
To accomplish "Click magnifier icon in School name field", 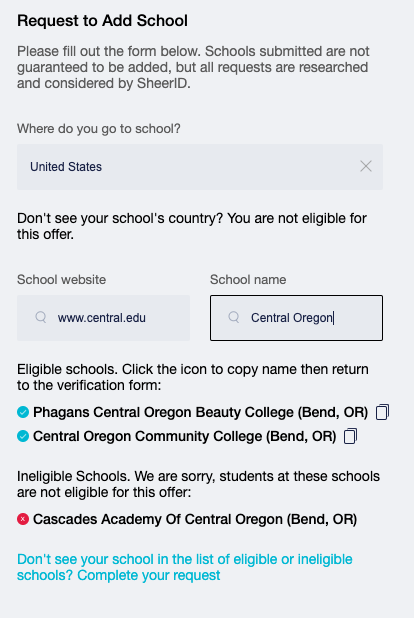I will click(x=234, y=317).
